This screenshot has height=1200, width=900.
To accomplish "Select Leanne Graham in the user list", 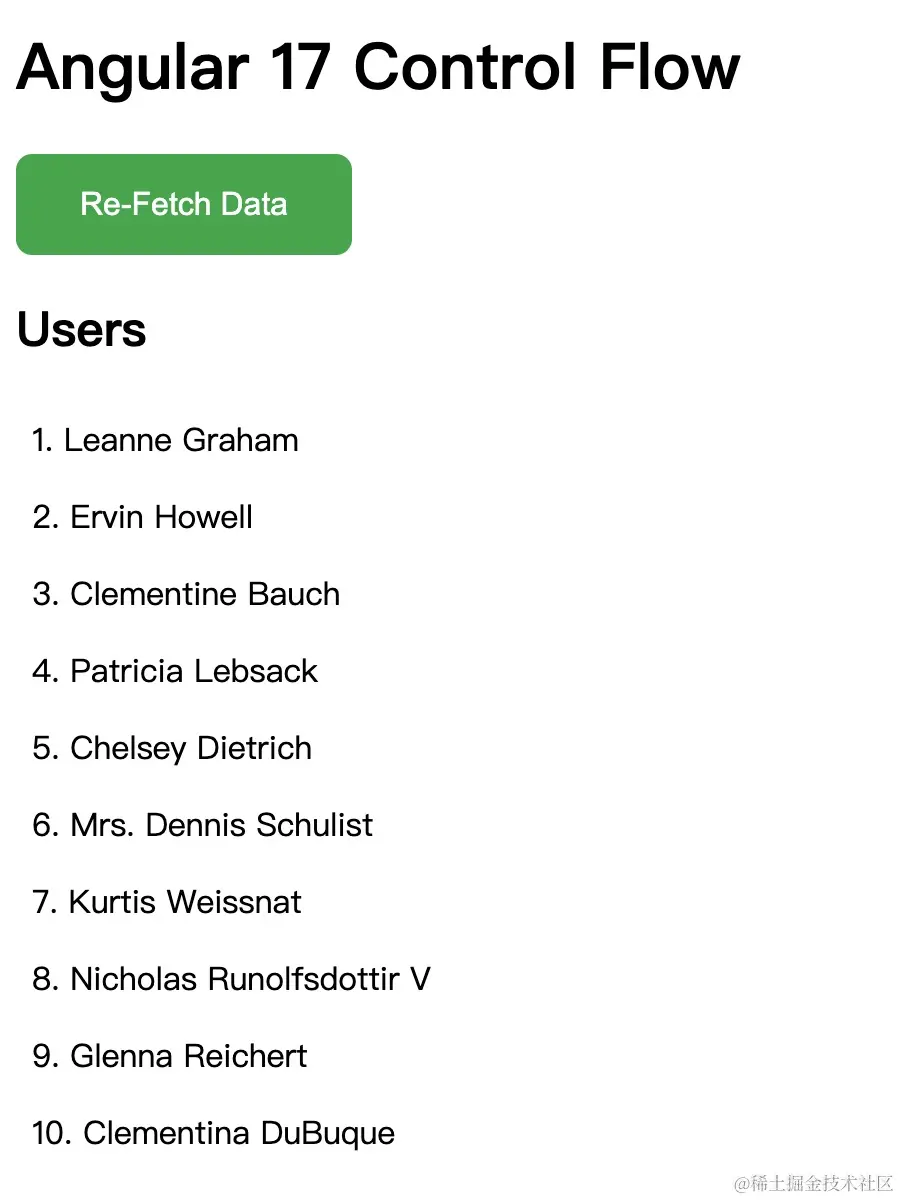I will tap(180, 440).
